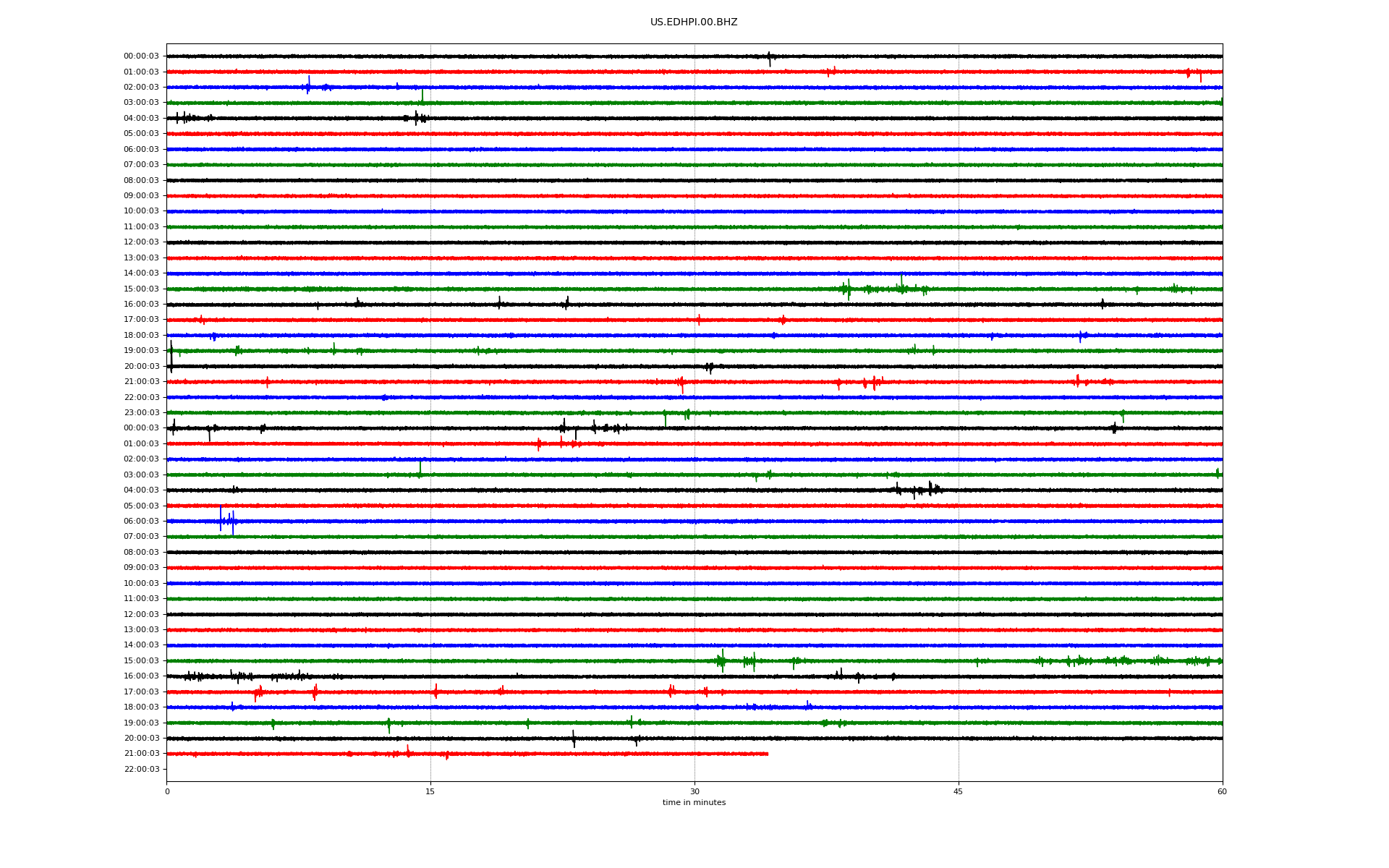Click the end of the truncated red last trace

pos(767,754)
